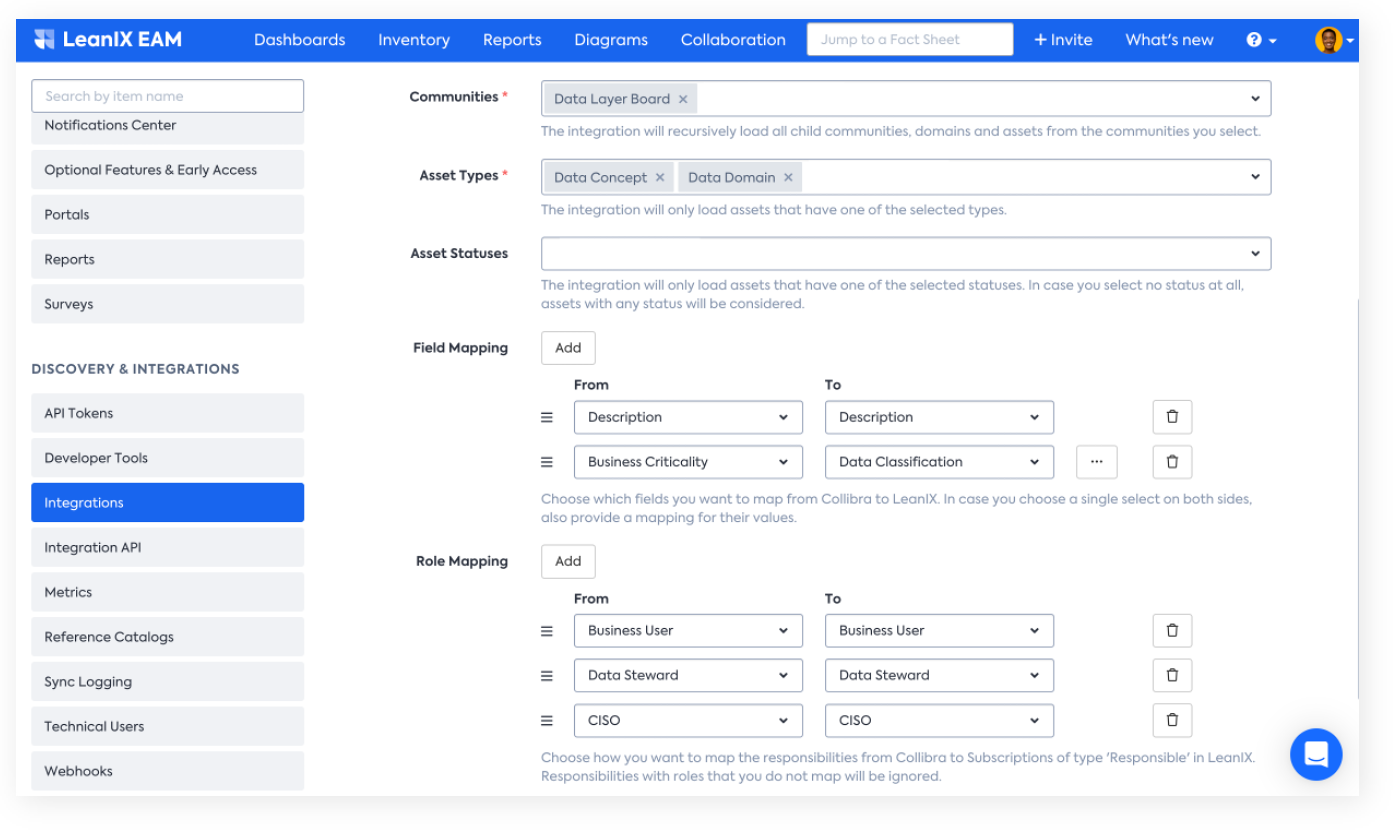
Task: Open the Collaboration menu
Action: 733,40
